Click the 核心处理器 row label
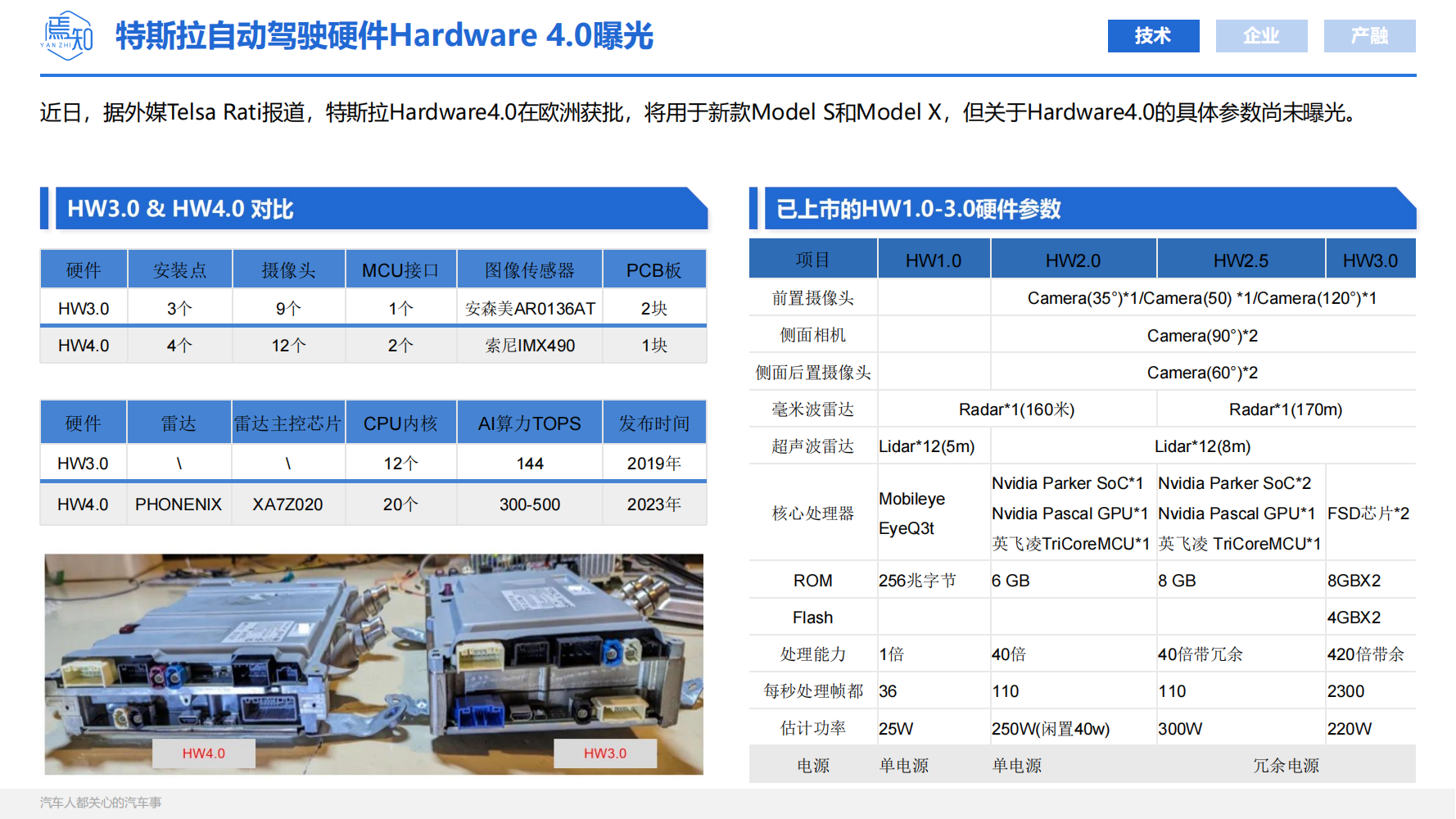1456x819 pixels. [x=812, y=514]
